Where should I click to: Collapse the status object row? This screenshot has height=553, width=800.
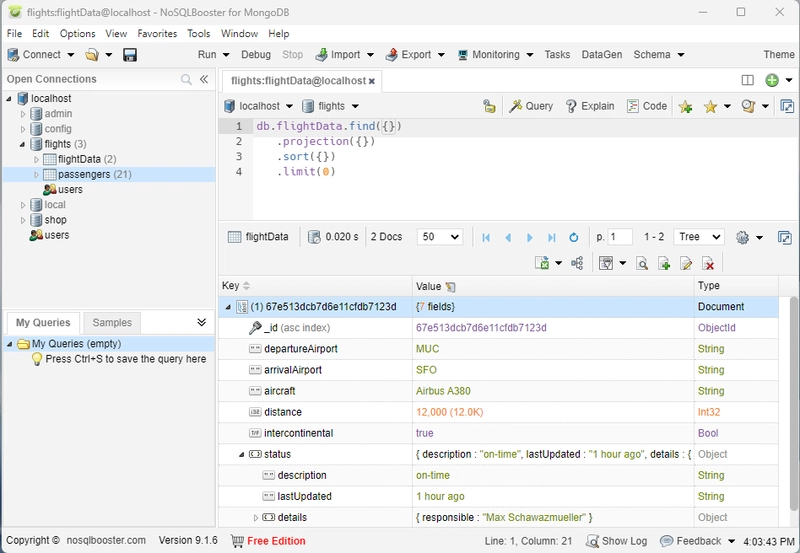click(242, 455)
